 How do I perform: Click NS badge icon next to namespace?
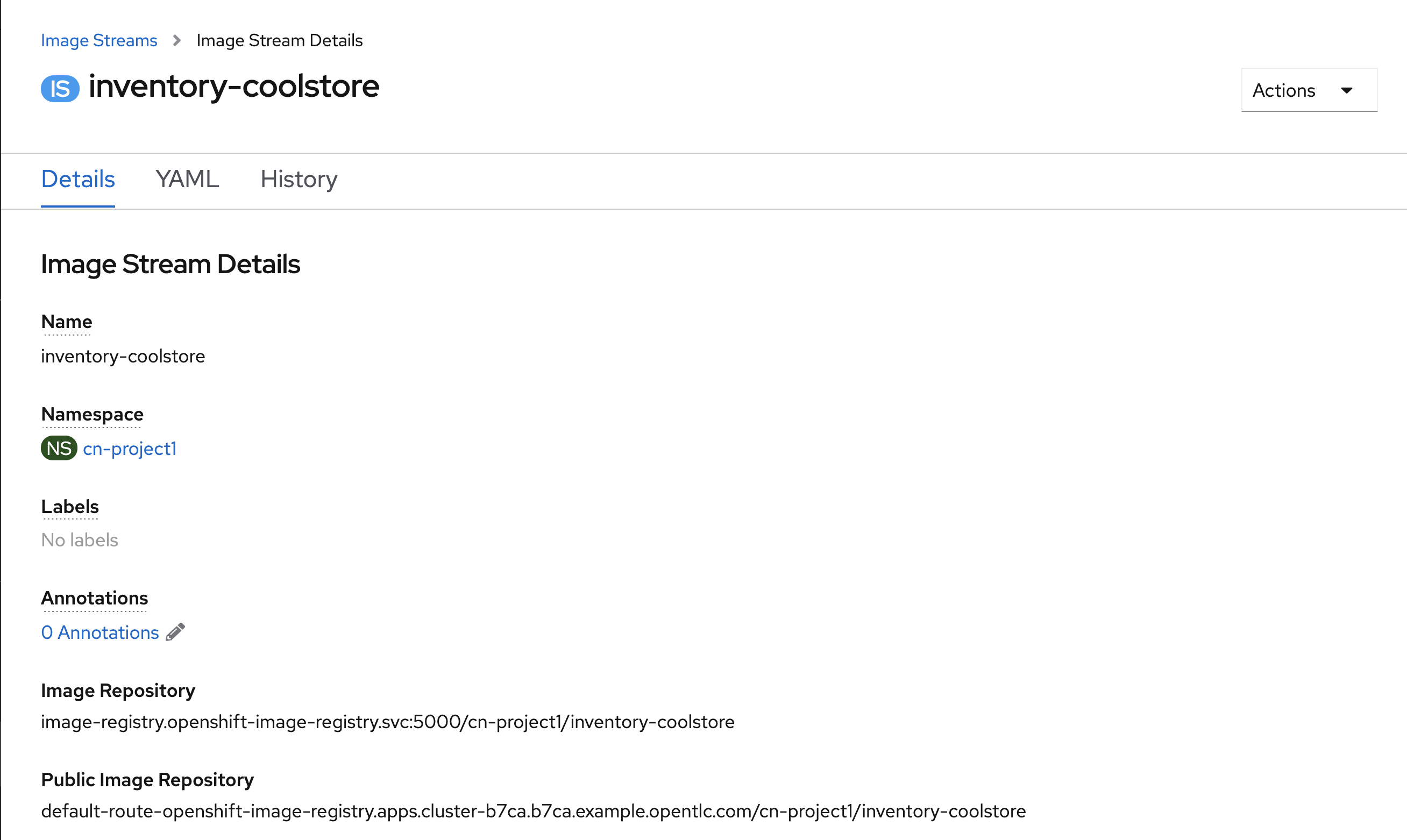click(57, 448)
